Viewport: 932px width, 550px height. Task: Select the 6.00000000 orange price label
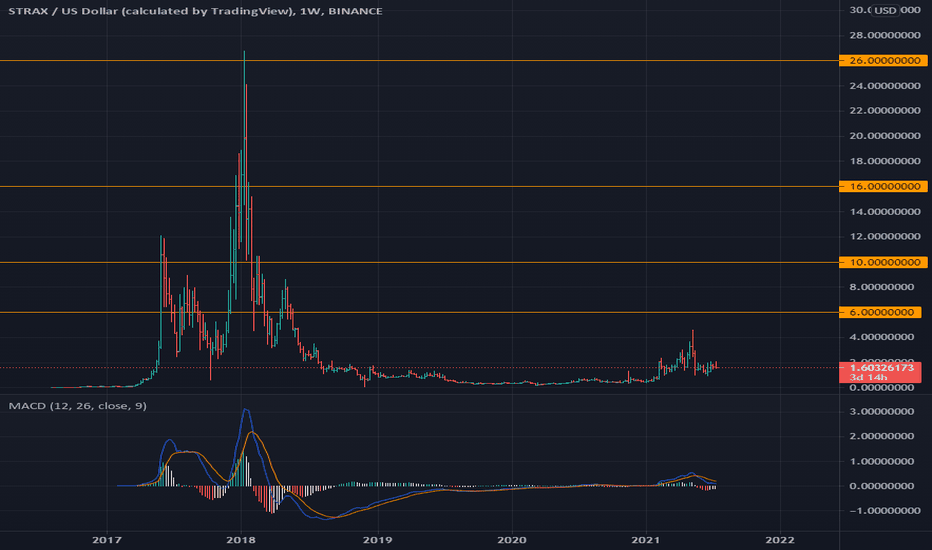(x=880, y=312)
